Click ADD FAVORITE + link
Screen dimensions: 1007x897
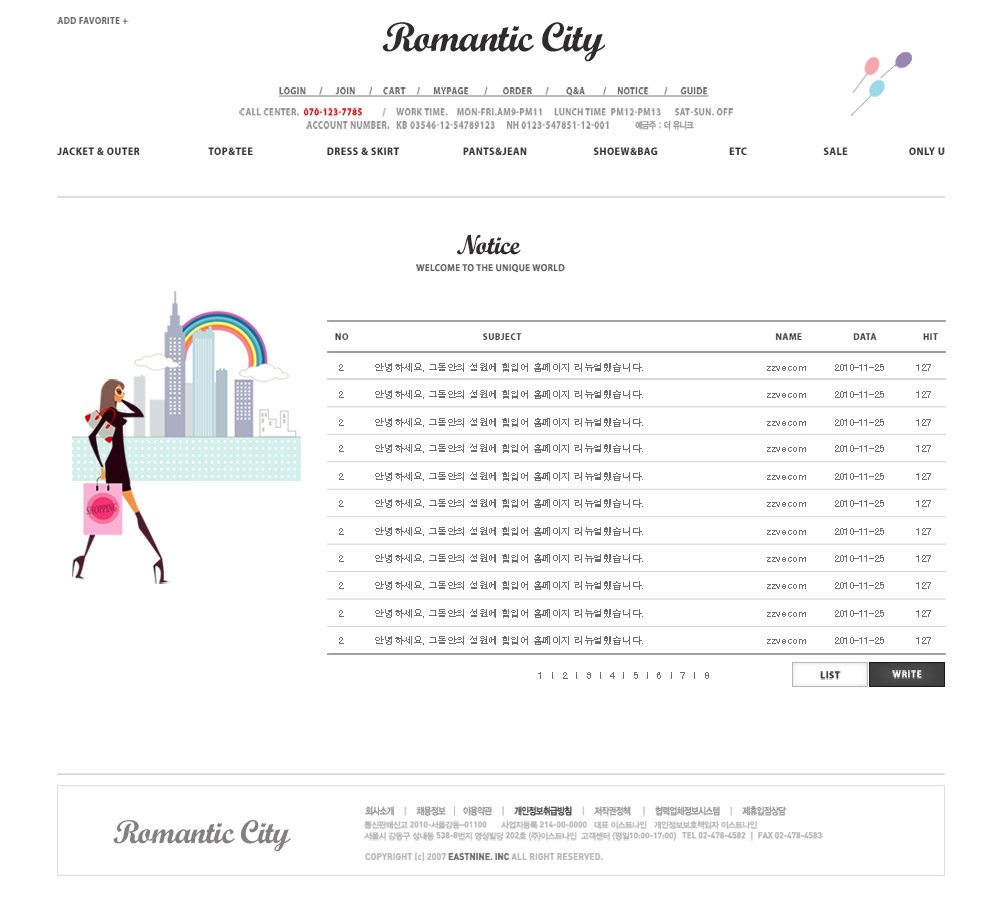[92, 21]
